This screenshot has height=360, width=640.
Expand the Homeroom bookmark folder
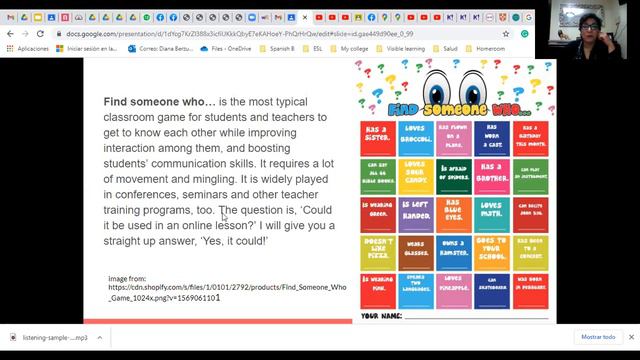[x=485, y=49]
